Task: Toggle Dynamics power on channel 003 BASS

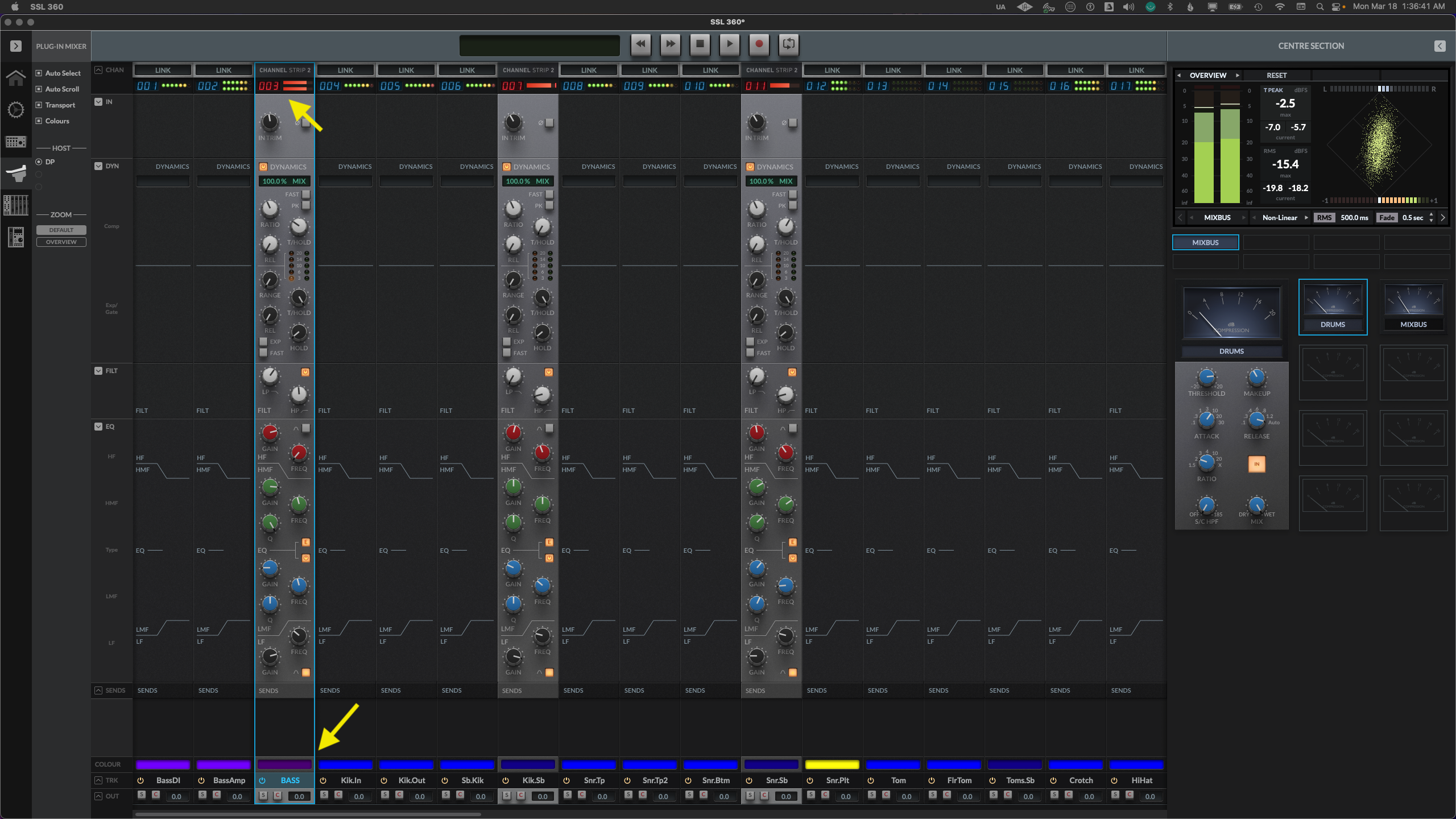Action: 263,167
